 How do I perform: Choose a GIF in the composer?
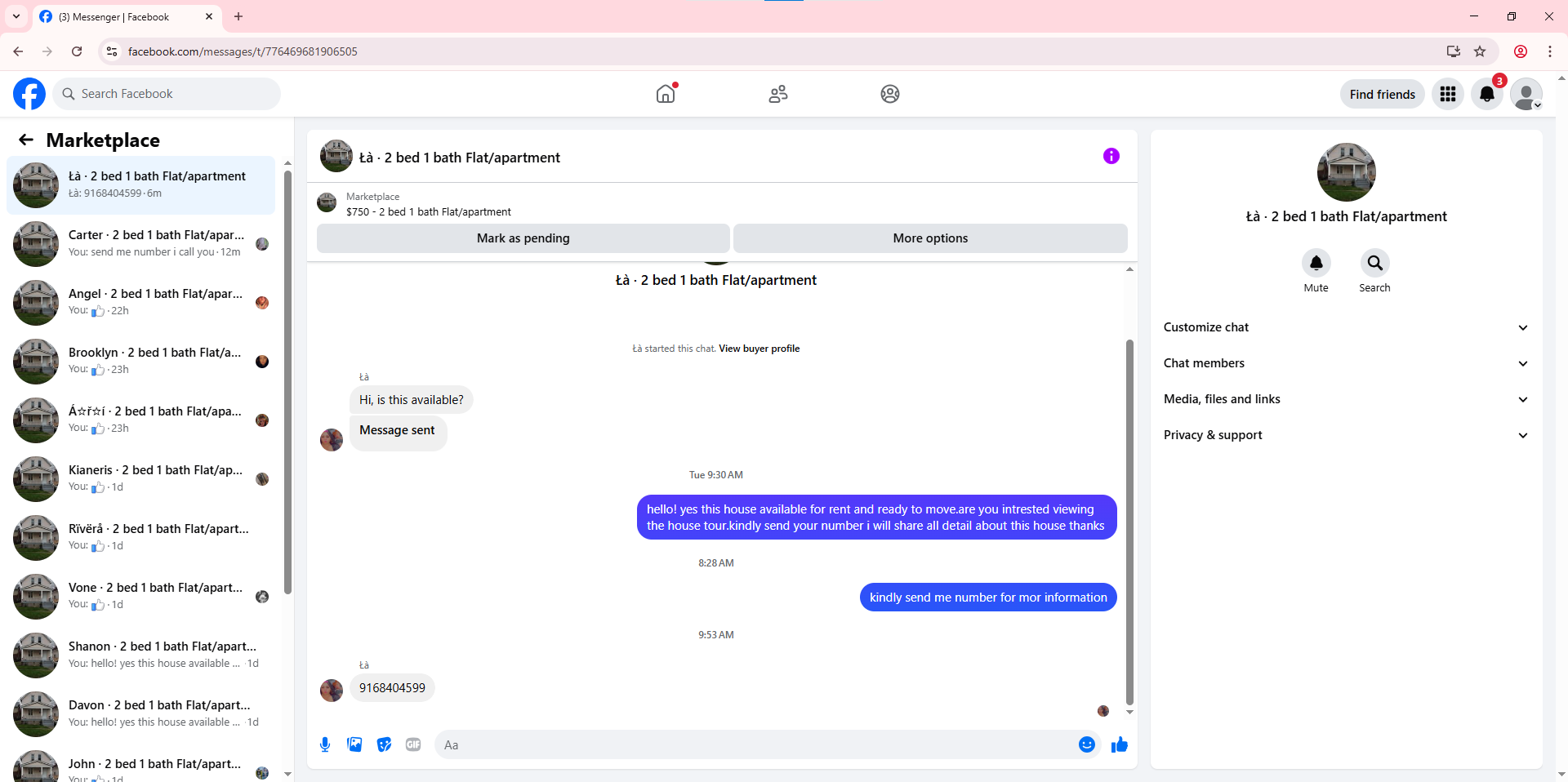[413, 744]
